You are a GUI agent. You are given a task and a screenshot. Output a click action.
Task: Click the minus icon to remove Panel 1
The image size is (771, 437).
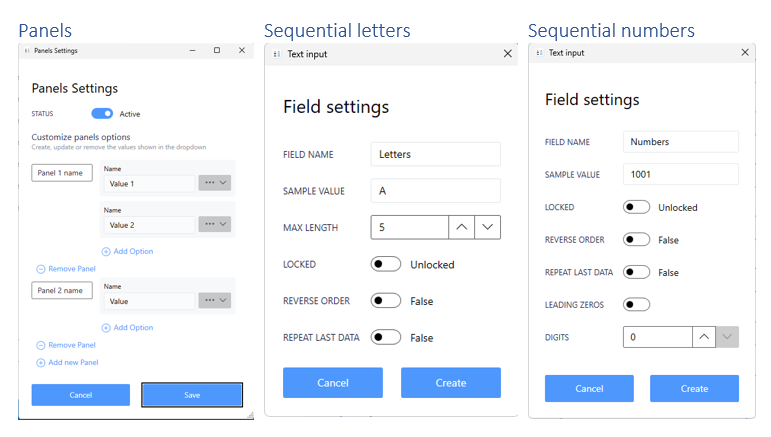(x=41, y=269)
